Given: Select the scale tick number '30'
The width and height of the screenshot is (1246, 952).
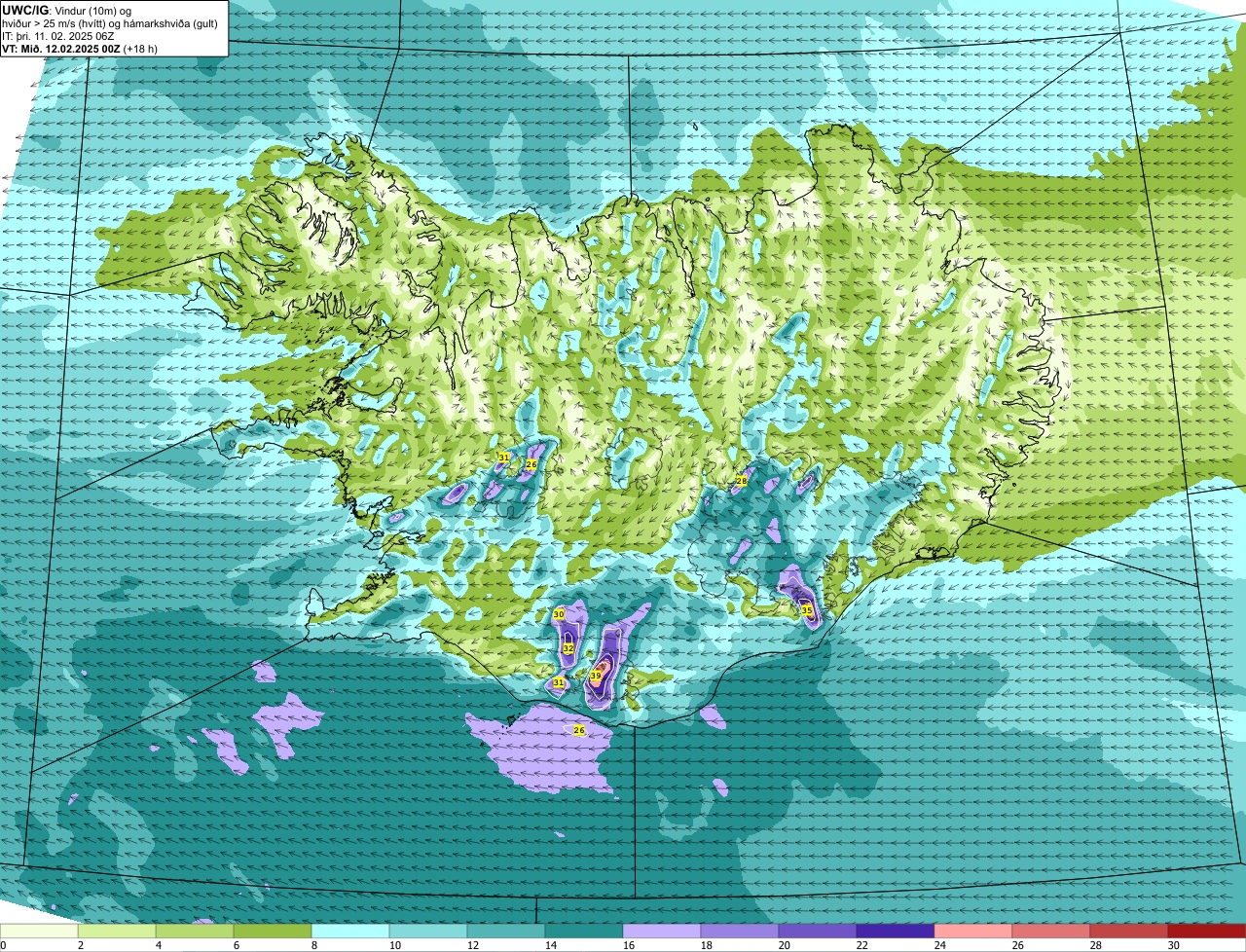Looking at the screenshot, I should click(x=1174, y=945).
